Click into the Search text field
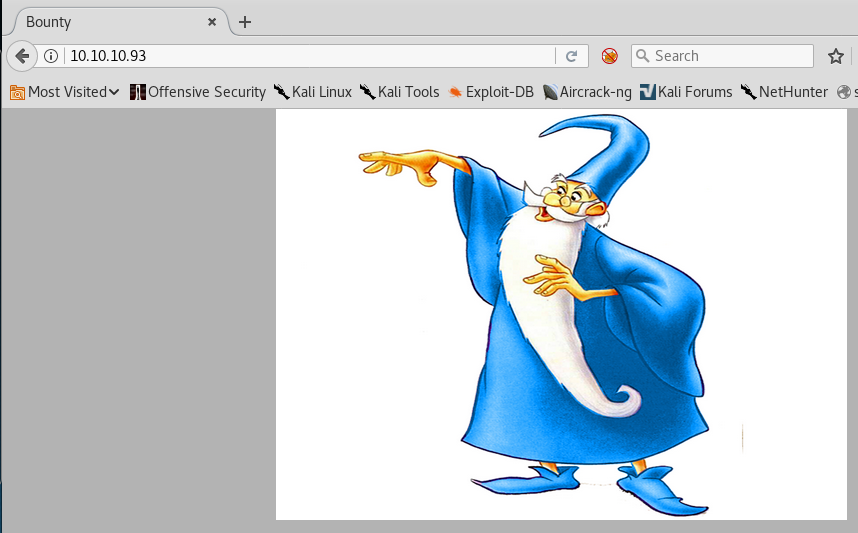The image size is (858, 533). (x=730, y=56)
